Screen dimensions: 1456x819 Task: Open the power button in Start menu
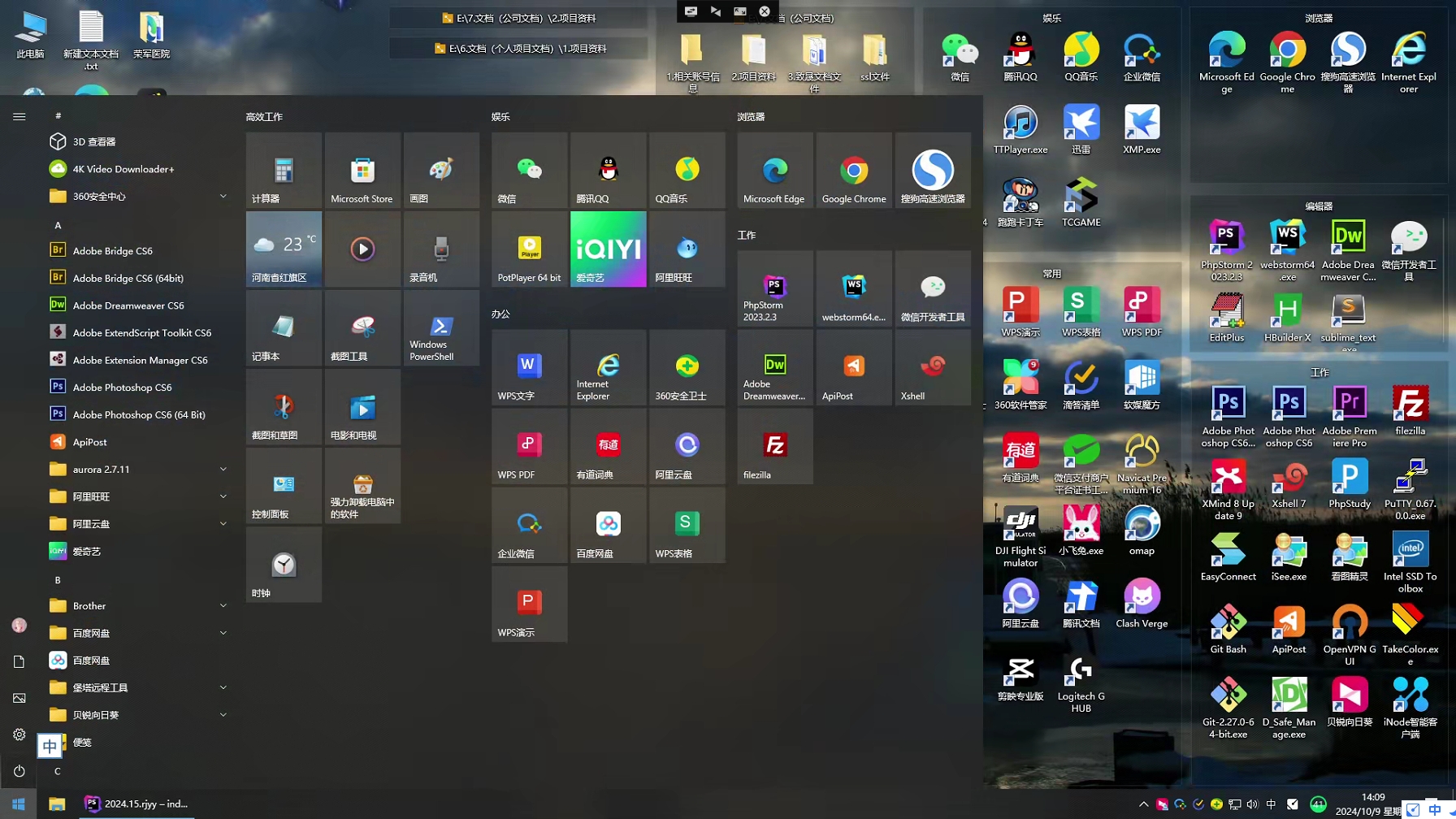point(19,770)
